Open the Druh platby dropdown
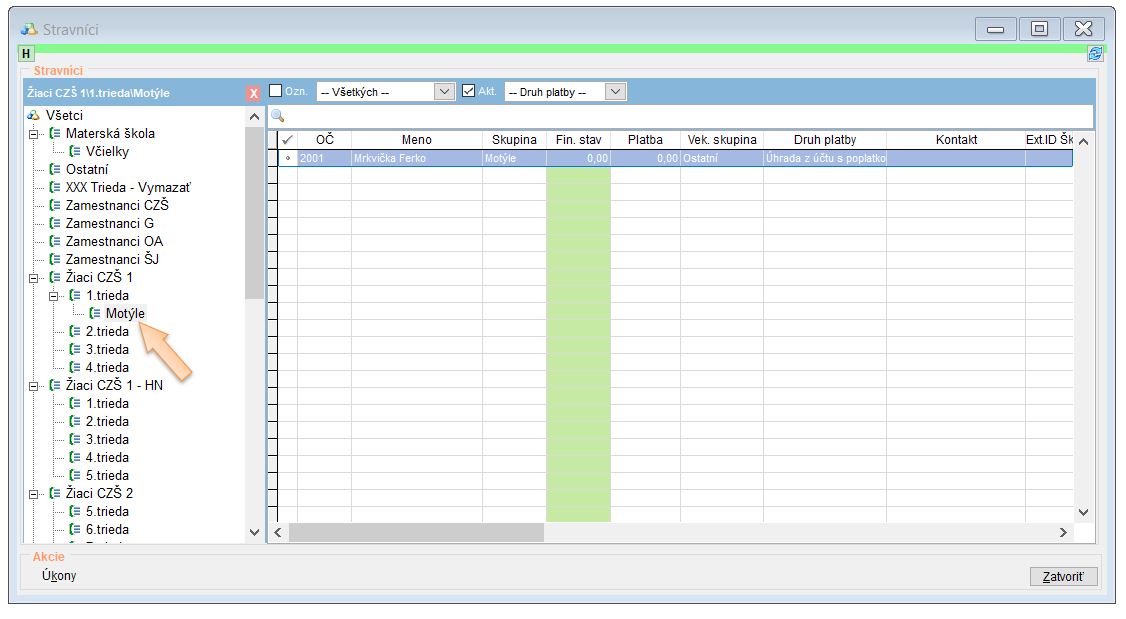The height and width of the screenshot is (619, 1126). 616,92
